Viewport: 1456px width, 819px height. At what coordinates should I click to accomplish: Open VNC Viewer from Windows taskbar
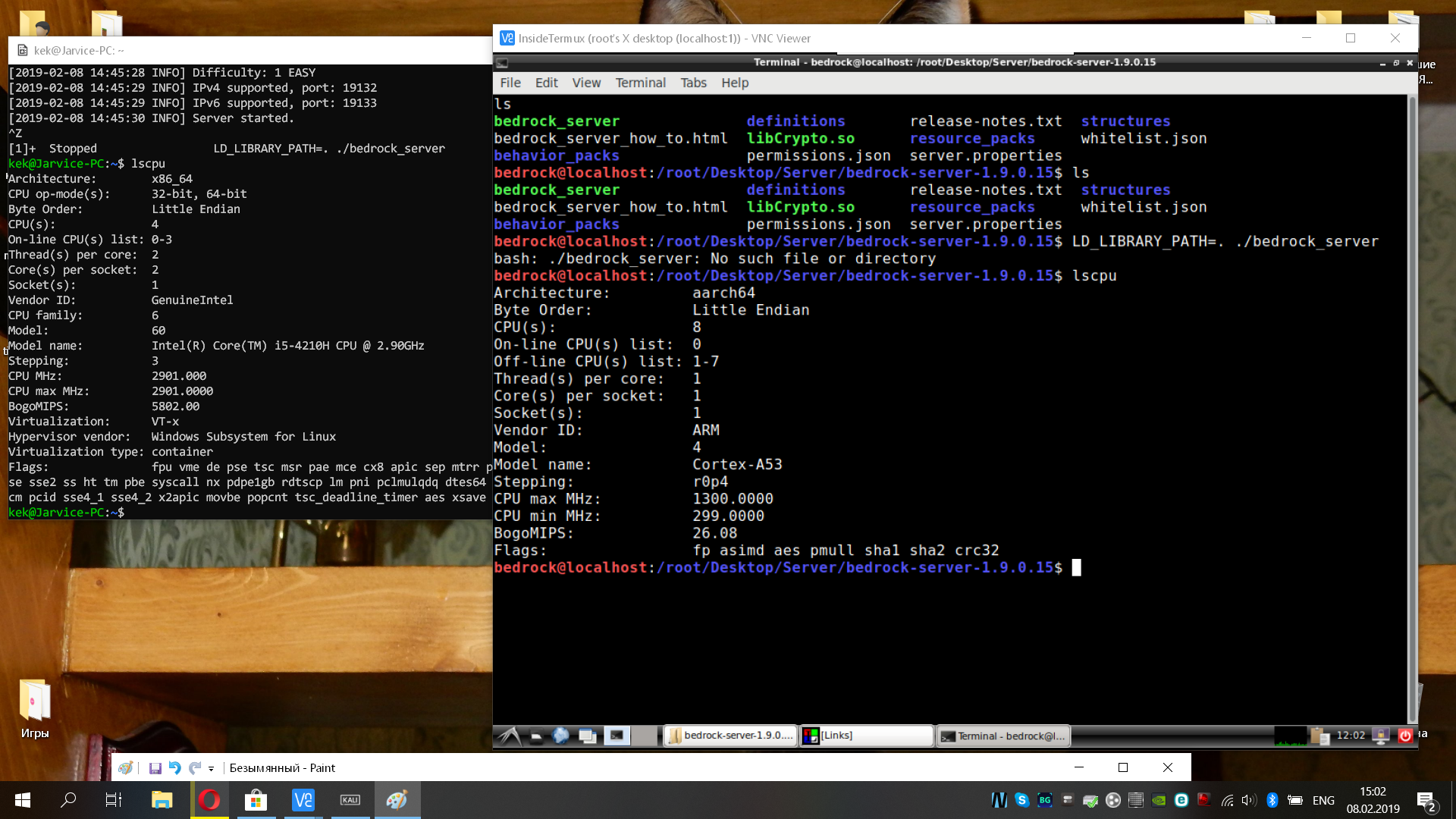(x=303, y=800)
